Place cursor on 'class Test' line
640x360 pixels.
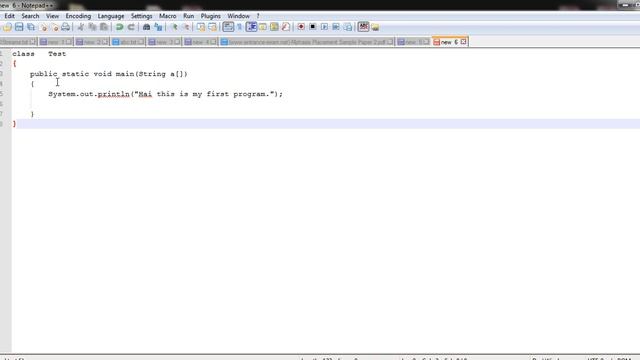pos(39,54)
